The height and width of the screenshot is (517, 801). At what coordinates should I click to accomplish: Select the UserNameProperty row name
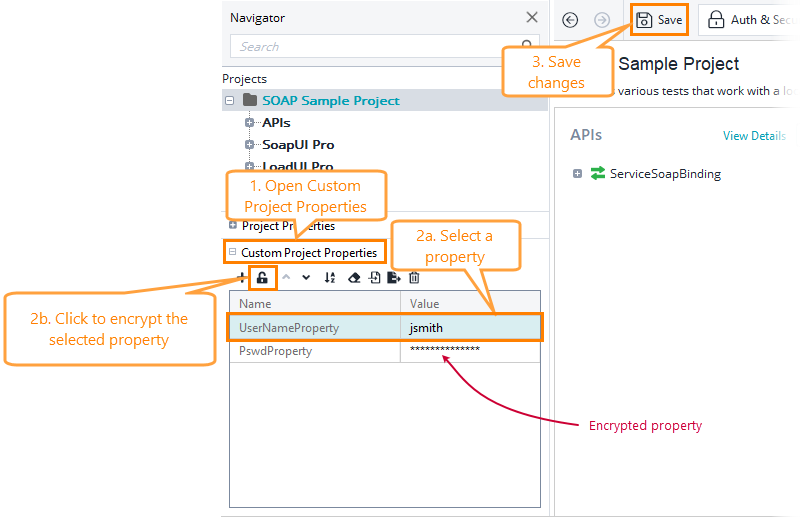[289, 327]
